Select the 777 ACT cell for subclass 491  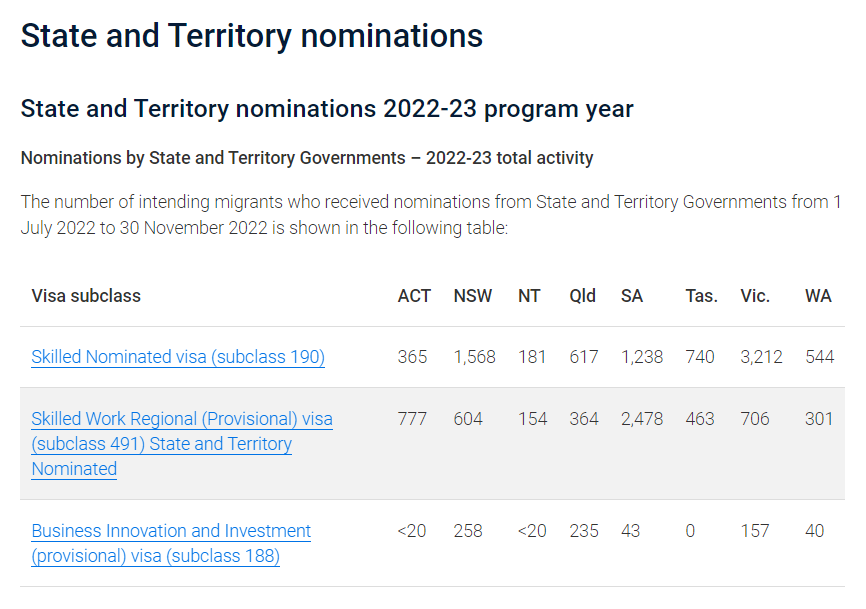(412, 419)
